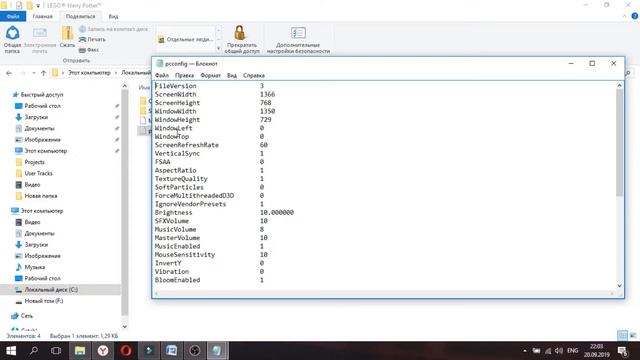Show hidden system tray icons
640x360 pixels.
pyautogui.click(x=525, y=351)
